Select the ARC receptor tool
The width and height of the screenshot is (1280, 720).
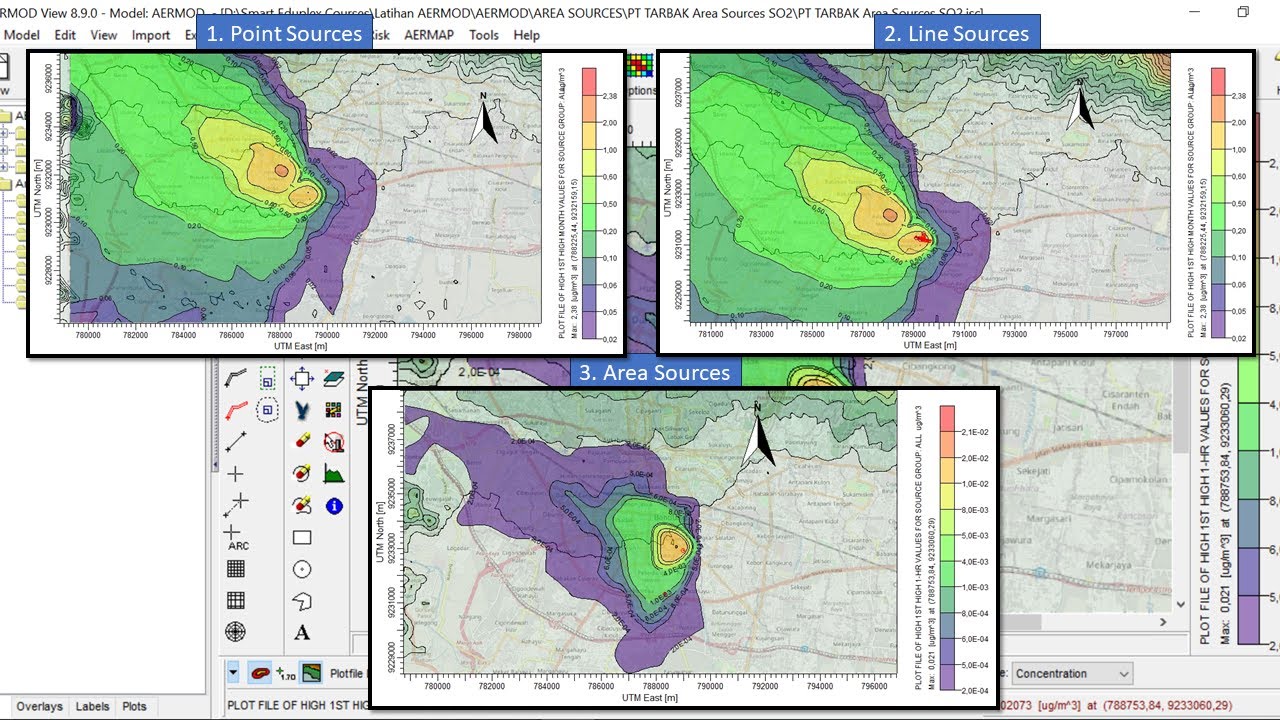point(236,538)
